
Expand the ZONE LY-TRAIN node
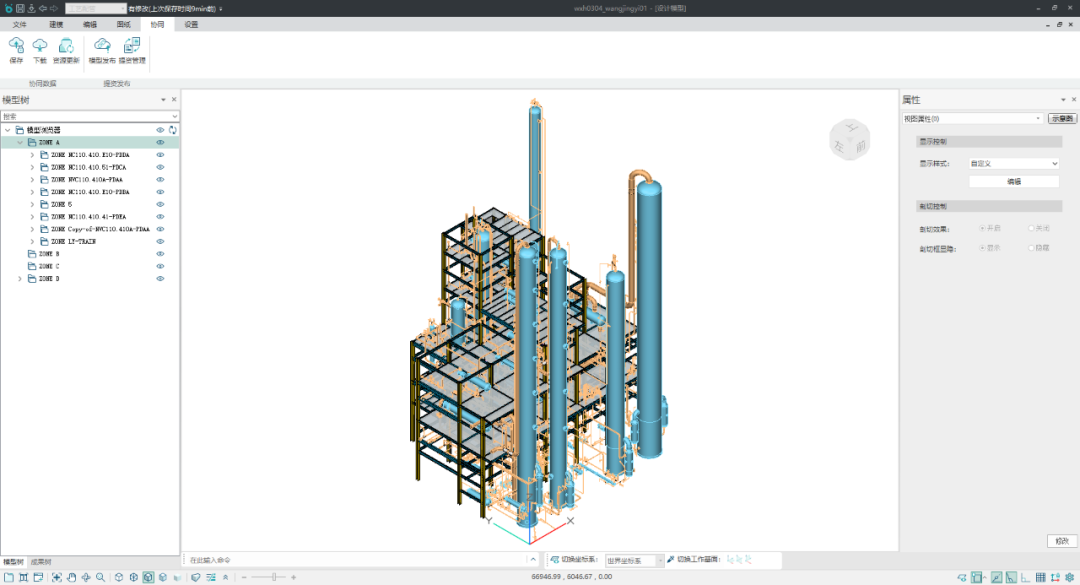click(32, 242)
